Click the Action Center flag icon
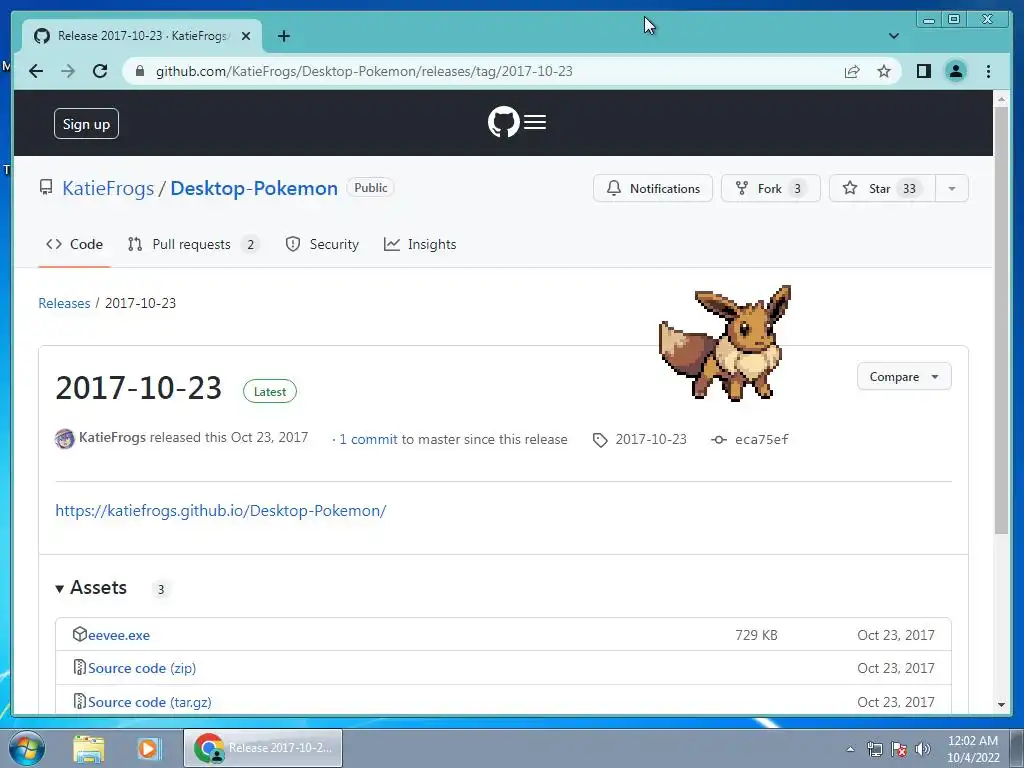The height and width of the screenshot is (768, 1024). click(x=899, y=749)
